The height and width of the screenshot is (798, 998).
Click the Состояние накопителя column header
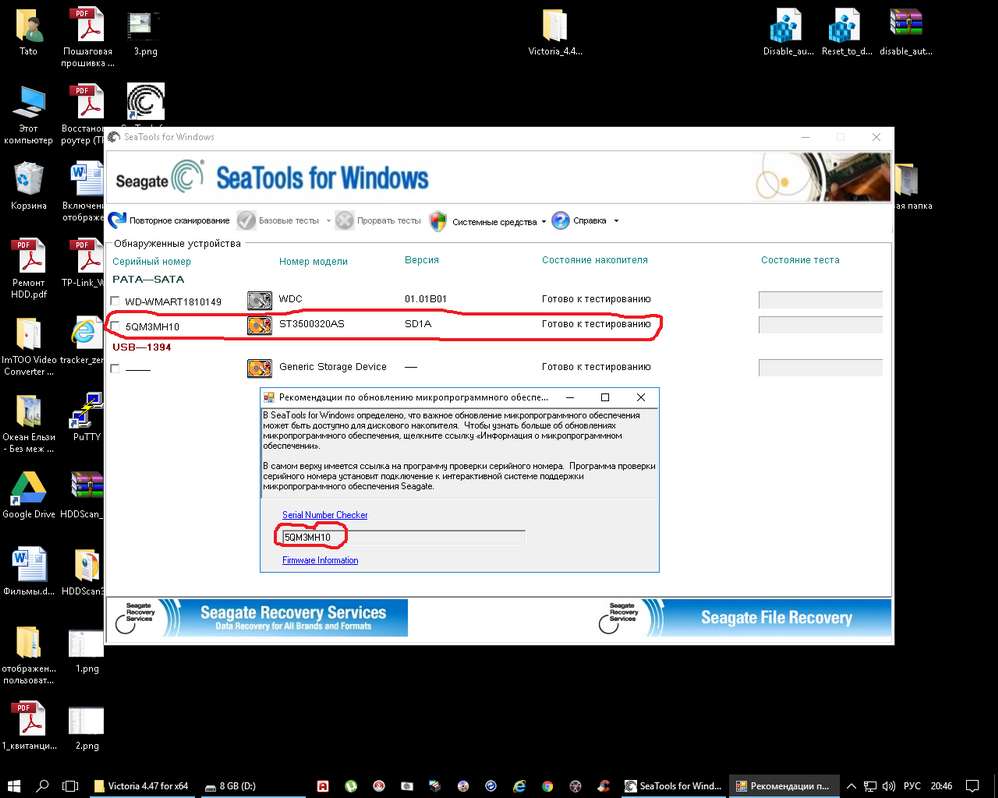[x=594, y=260]
